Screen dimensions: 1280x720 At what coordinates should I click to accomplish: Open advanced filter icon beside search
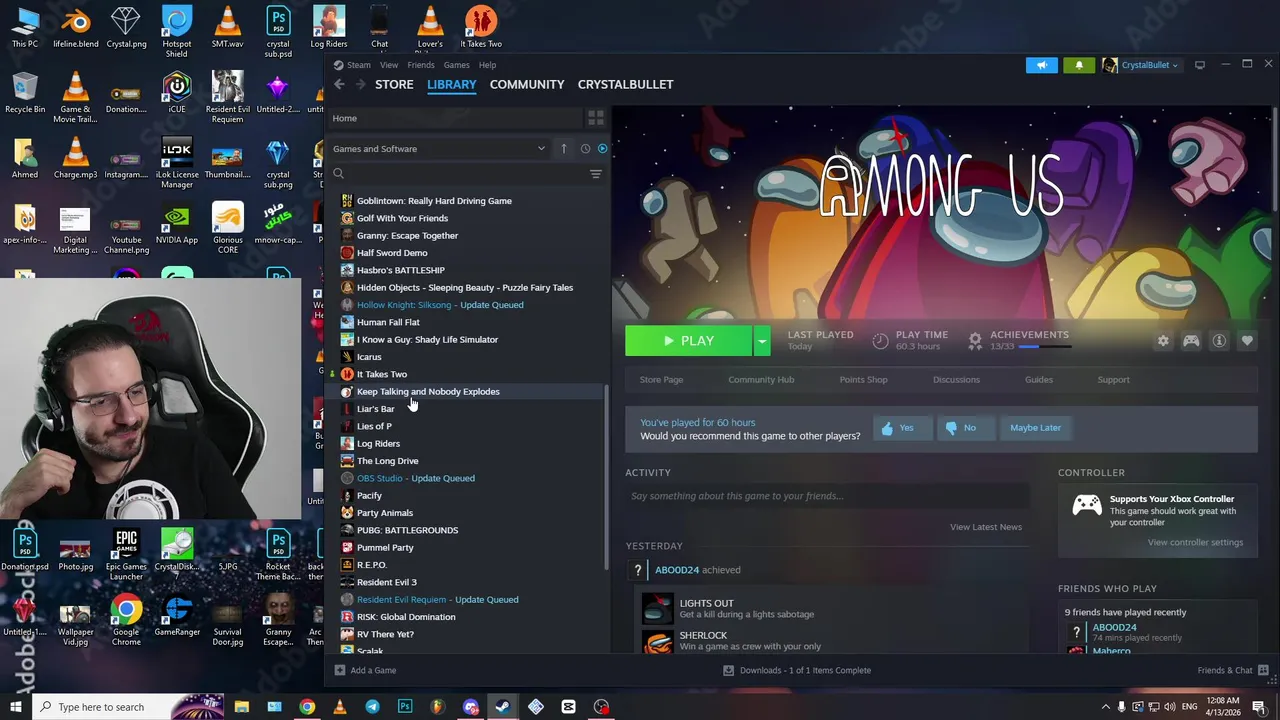click(595, 174)
